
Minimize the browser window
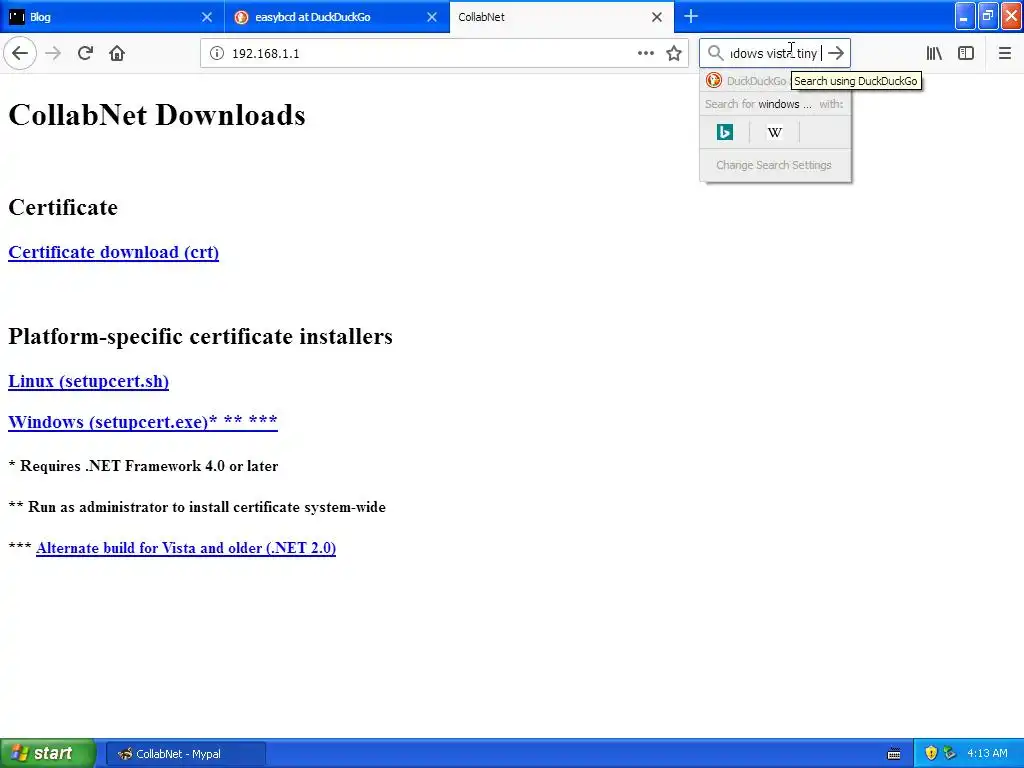pyautogui.click(x=965, y=16)
